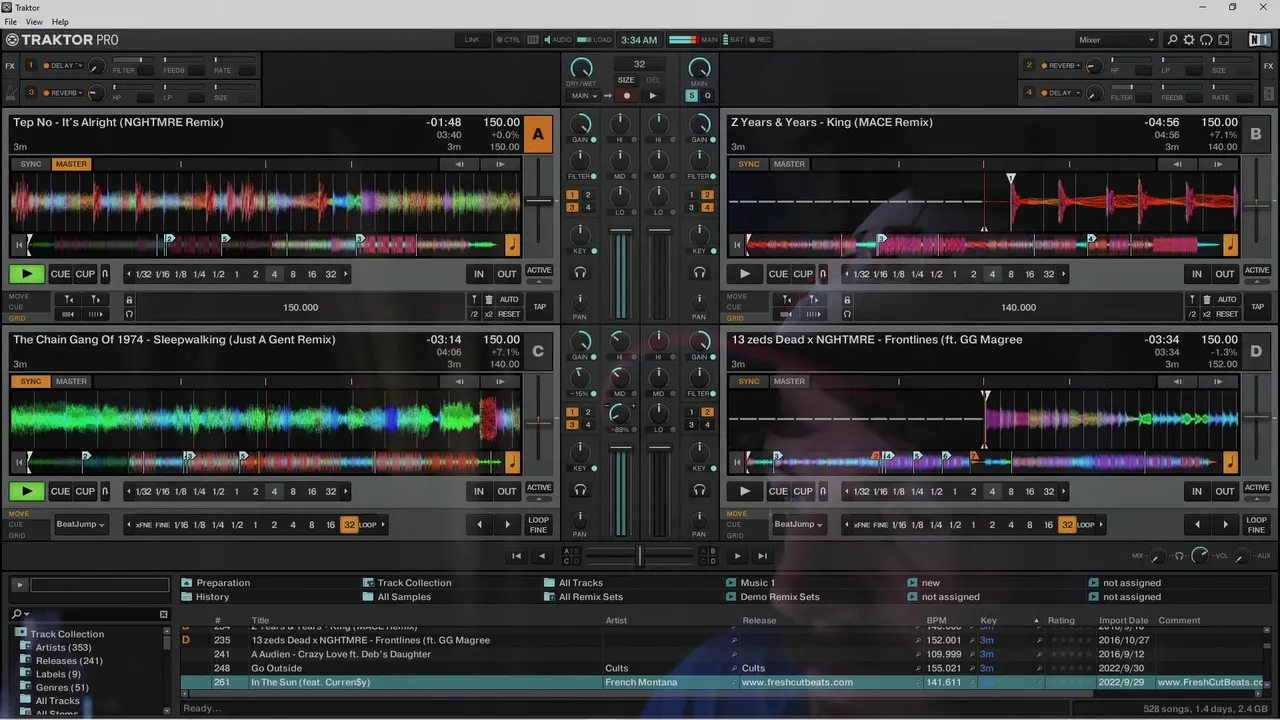1280x720 pixels.
Task: Click the deck C headphone cue button in the mixer
Action: click(x=580, y=489)
